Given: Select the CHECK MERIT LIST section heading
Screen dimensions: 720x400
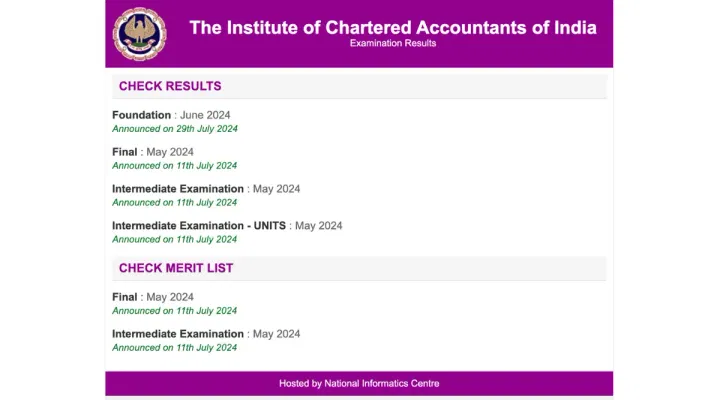Looking at the screenshot, I should pyautogui.click(x=176, y=268).
